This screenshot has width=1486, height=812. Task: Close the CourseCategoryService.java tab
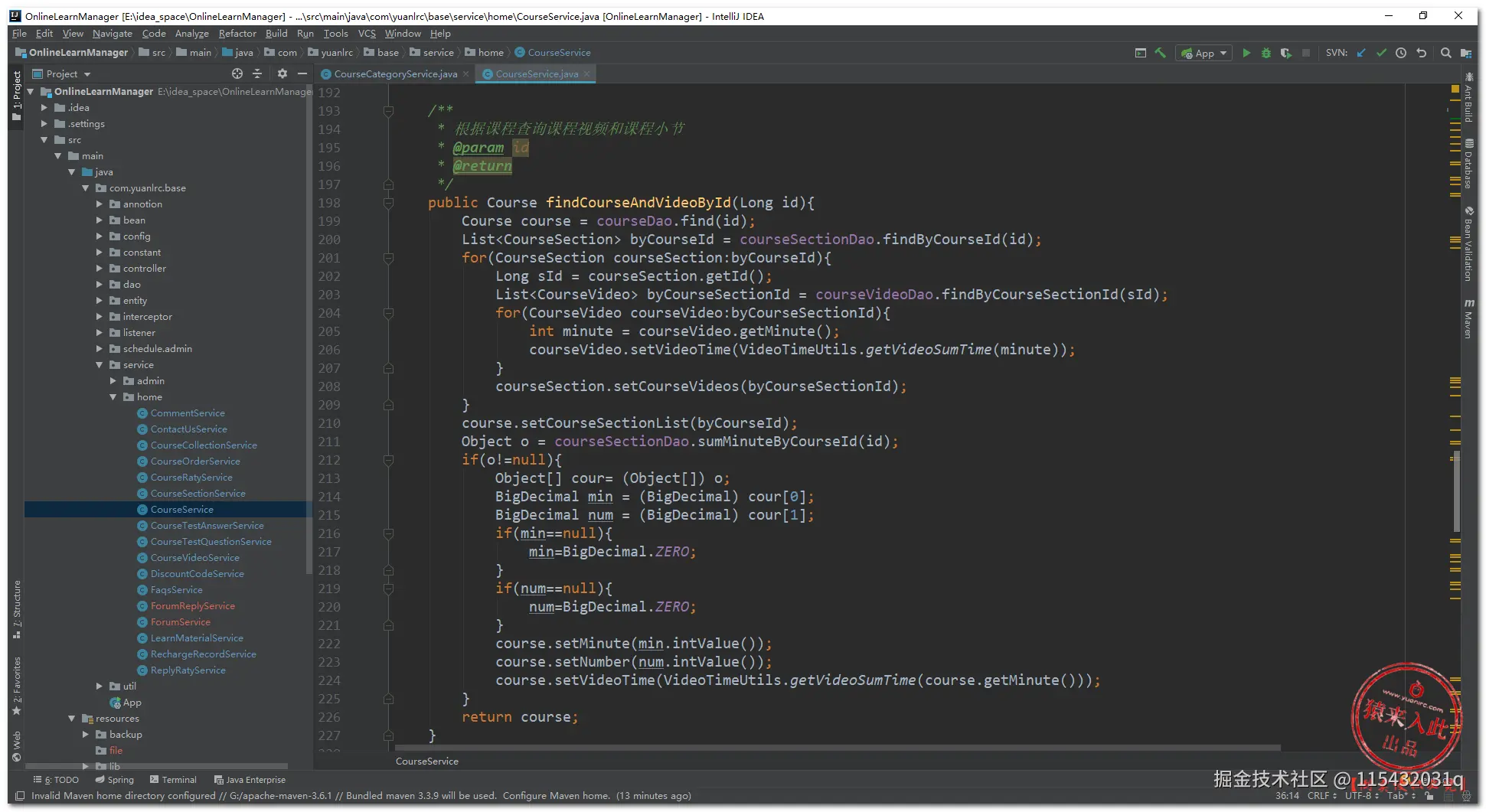(x=465, y=74)
